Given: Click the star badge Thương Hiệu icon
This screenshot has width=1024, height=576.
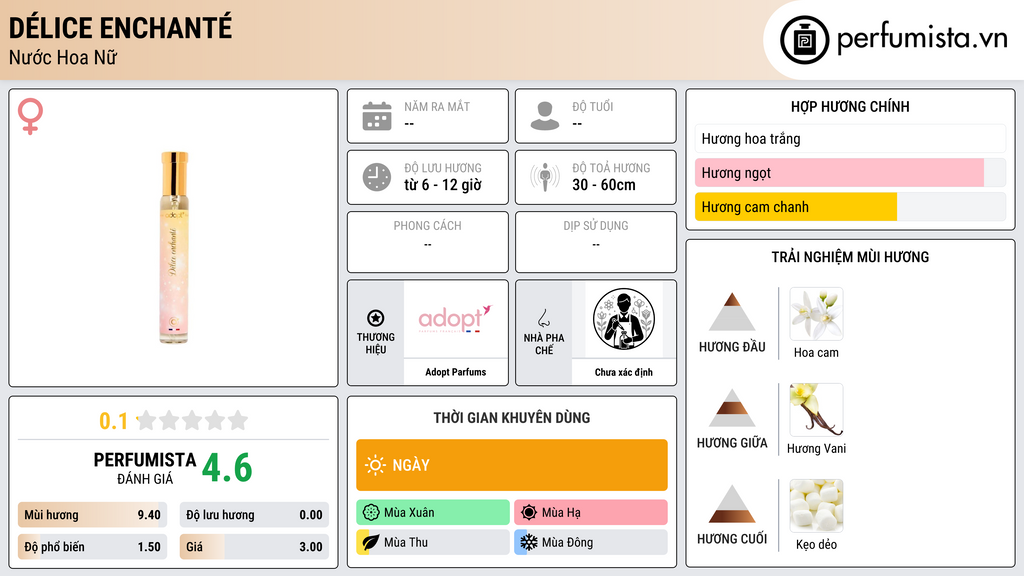Looking at the screenshot, I should (x=376, y=318).
